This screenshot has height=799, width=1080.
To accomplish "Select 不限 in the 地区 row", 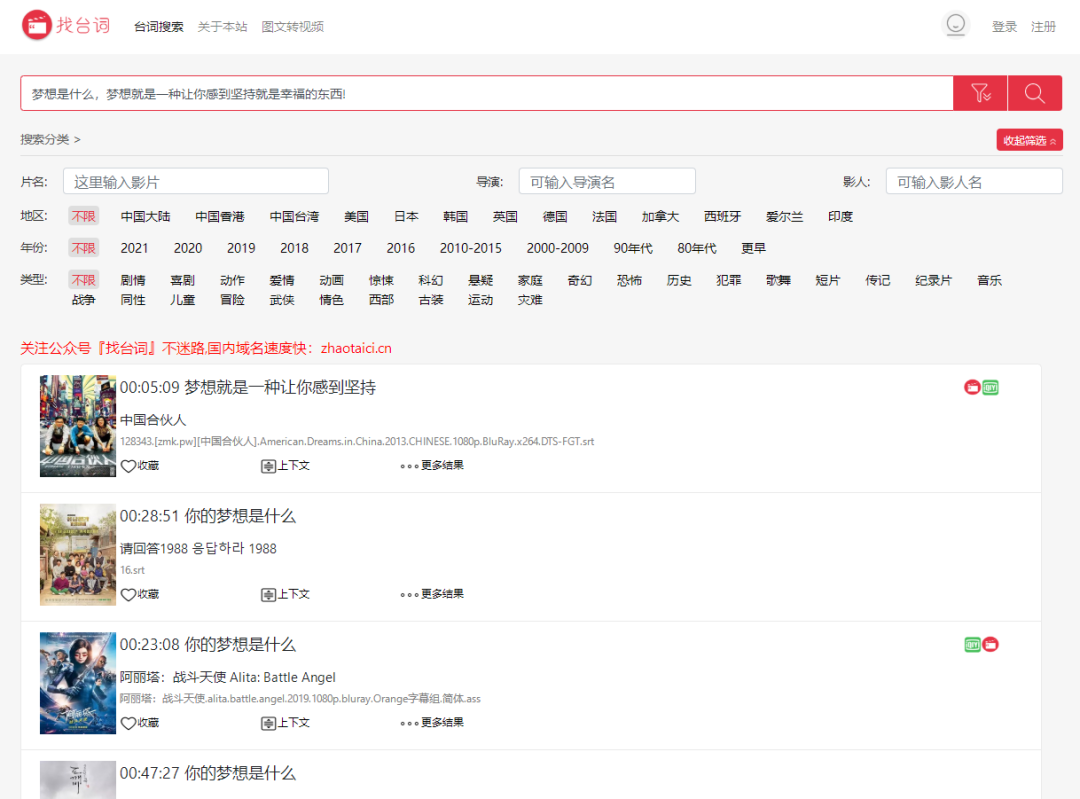I will [83, 216].
